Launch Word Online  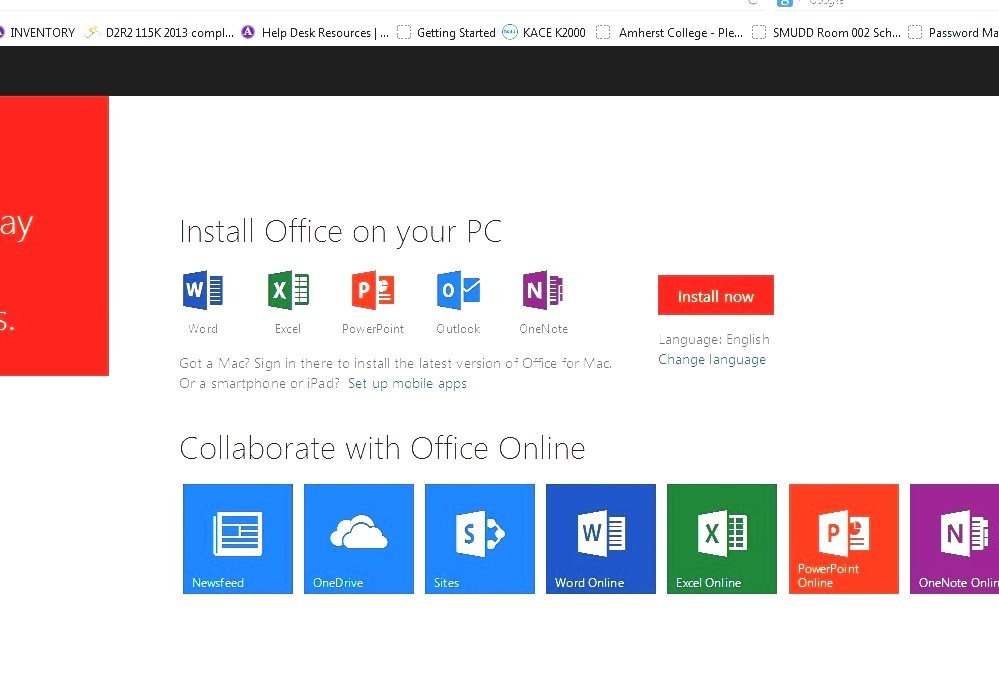point(600,538)
